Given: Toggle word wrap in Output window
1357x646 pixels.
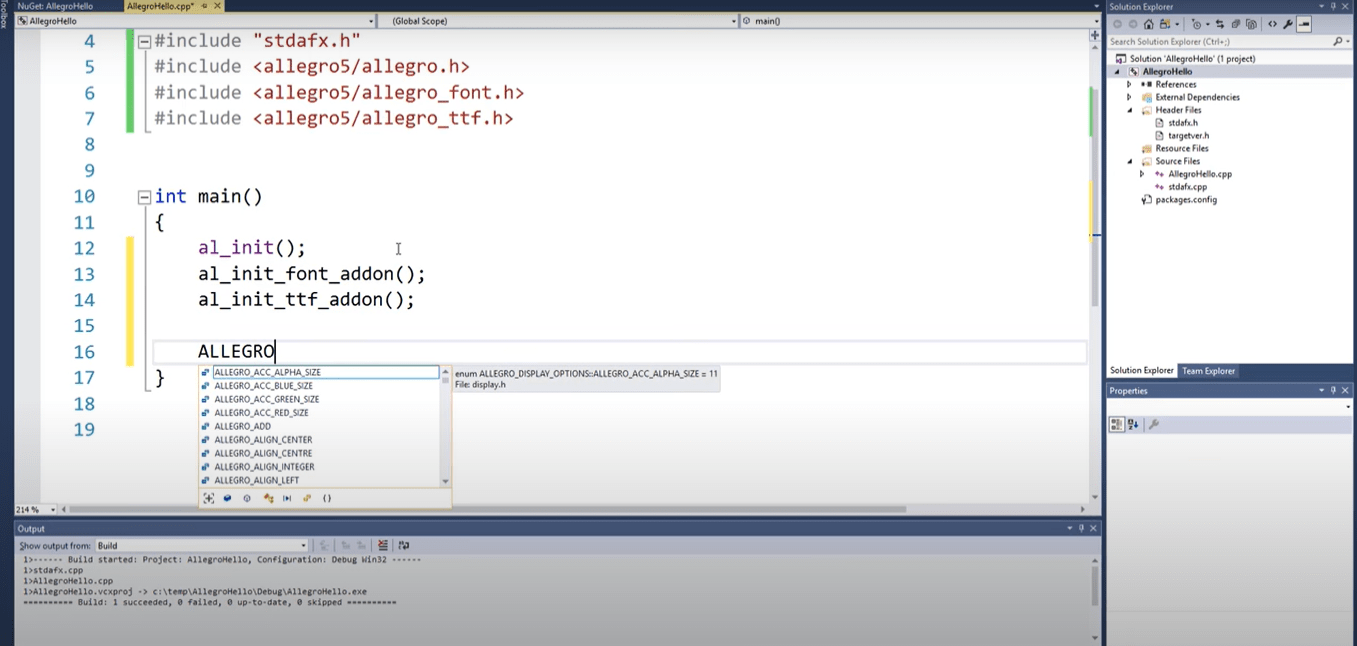Looking at the screenshot, I should point(403,545).
